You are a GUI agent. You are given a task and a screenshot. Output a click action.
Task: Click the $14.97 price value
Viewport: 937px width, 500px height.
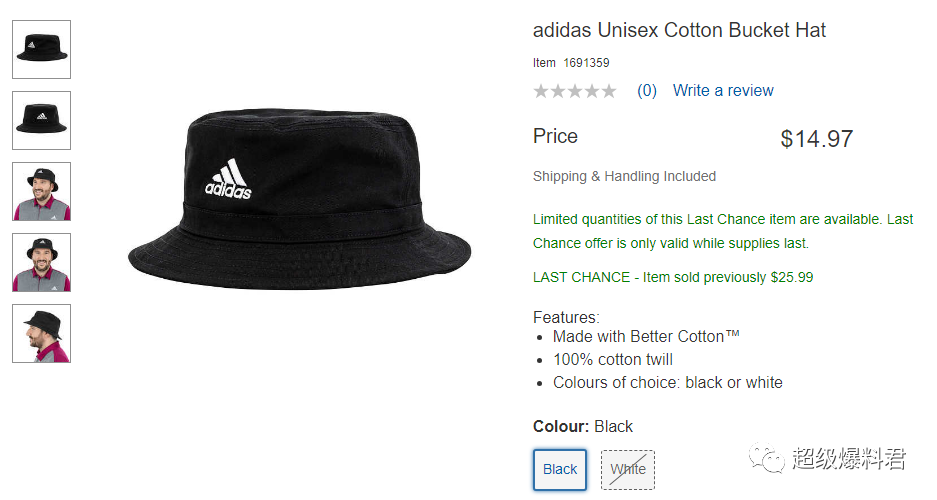tap(816, 139)
